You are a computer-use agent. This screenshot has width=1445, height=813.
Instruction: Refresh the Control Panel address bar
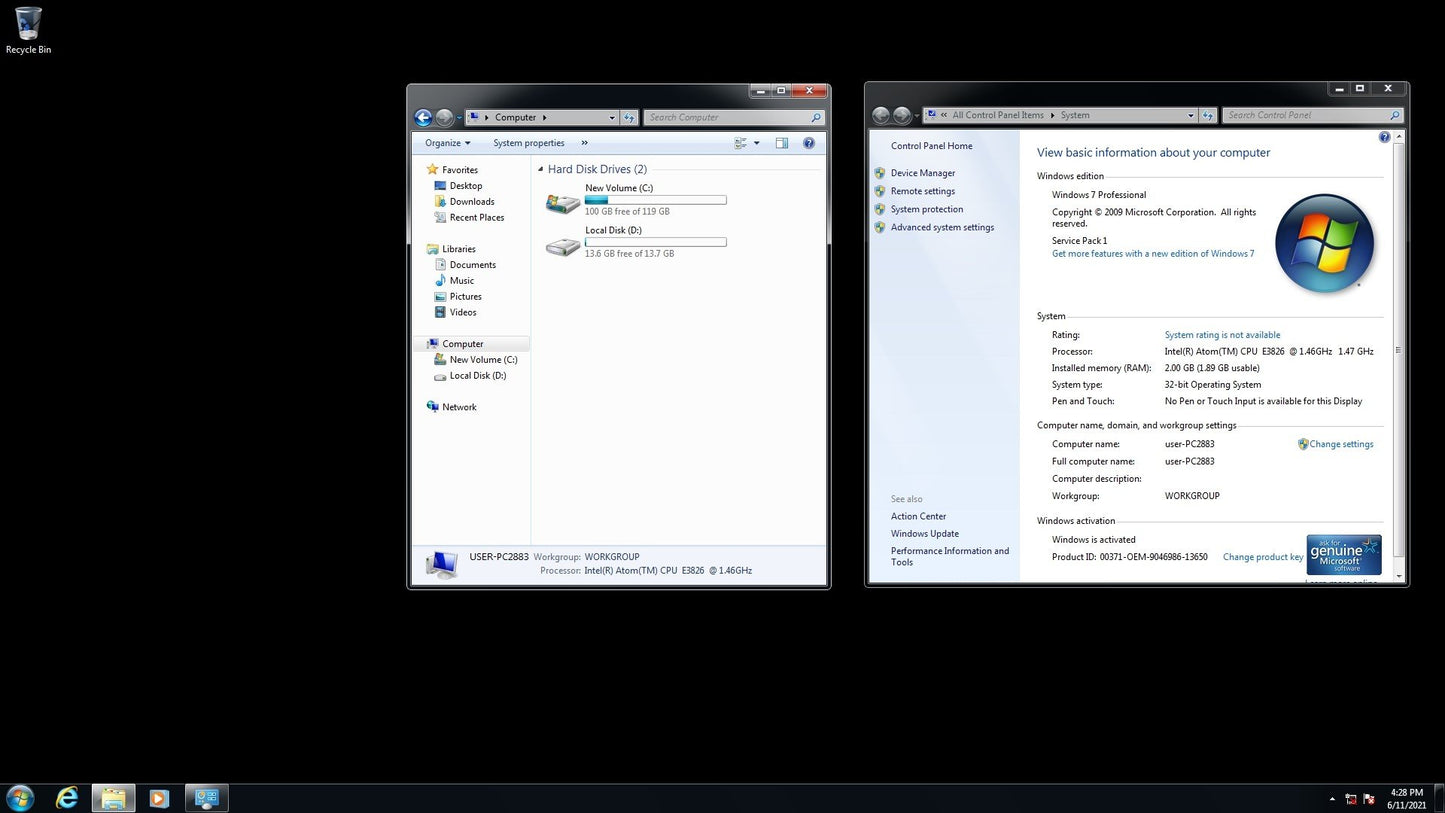(x=1208, y=115)
